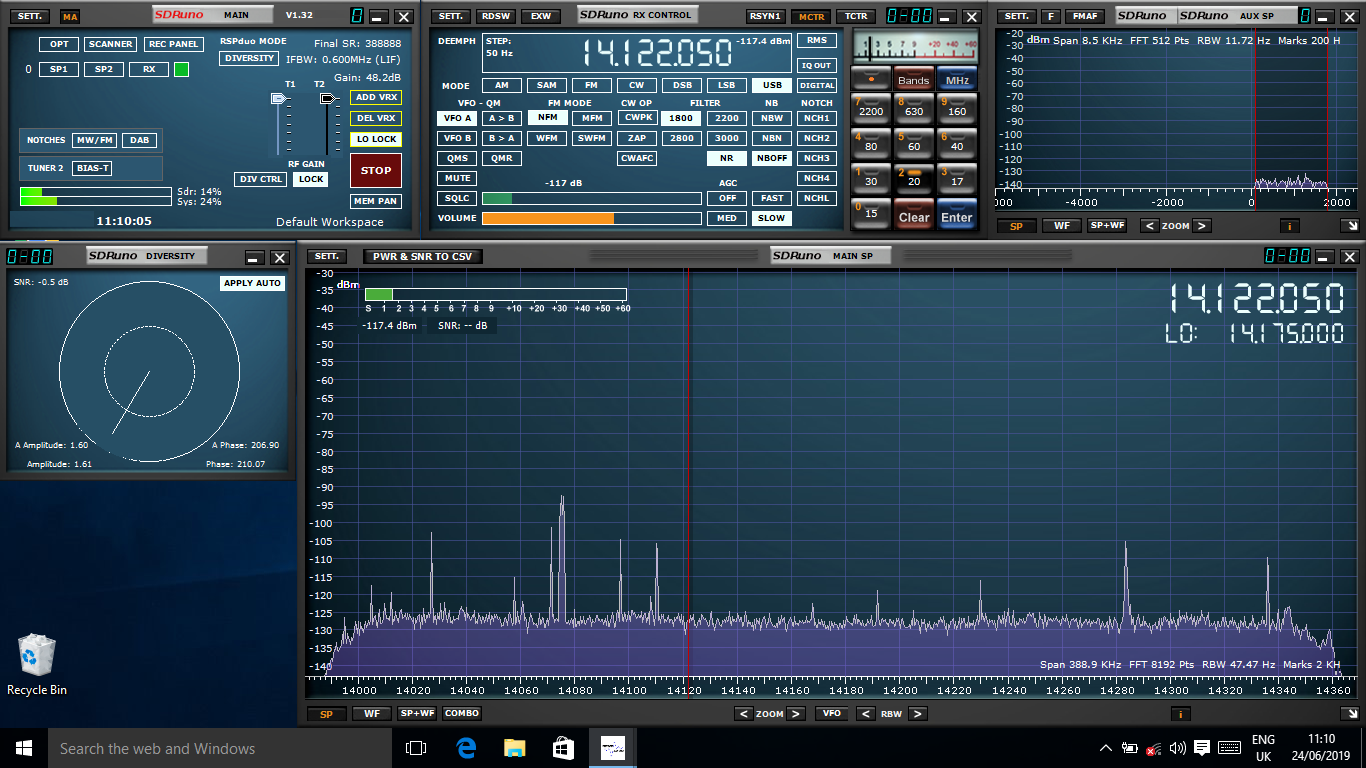
Task: Click the info 'i' button in Aux SP
Action: [1289, 226]
